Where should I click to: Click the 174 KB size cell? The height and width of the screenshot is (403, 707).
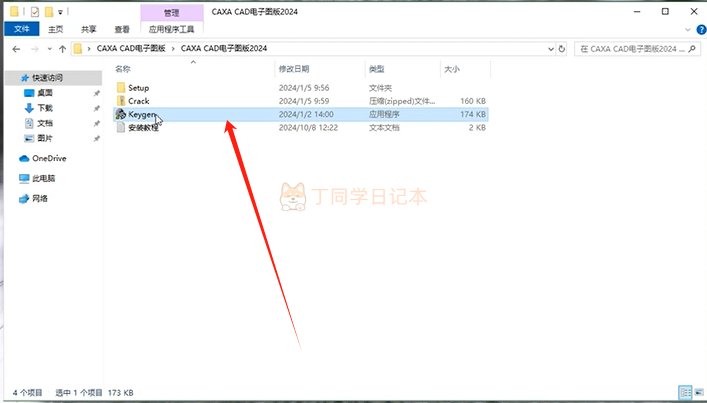pyautogui.click(x=473, y=114)
